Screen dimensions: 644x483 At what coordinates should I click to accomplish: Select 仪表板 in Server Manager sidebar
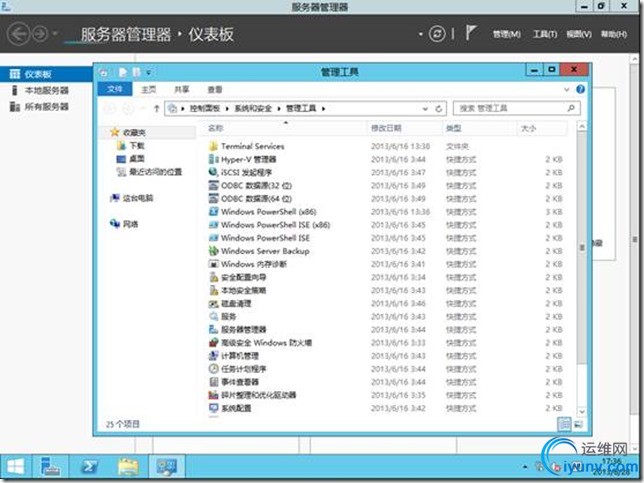[46, 74]
